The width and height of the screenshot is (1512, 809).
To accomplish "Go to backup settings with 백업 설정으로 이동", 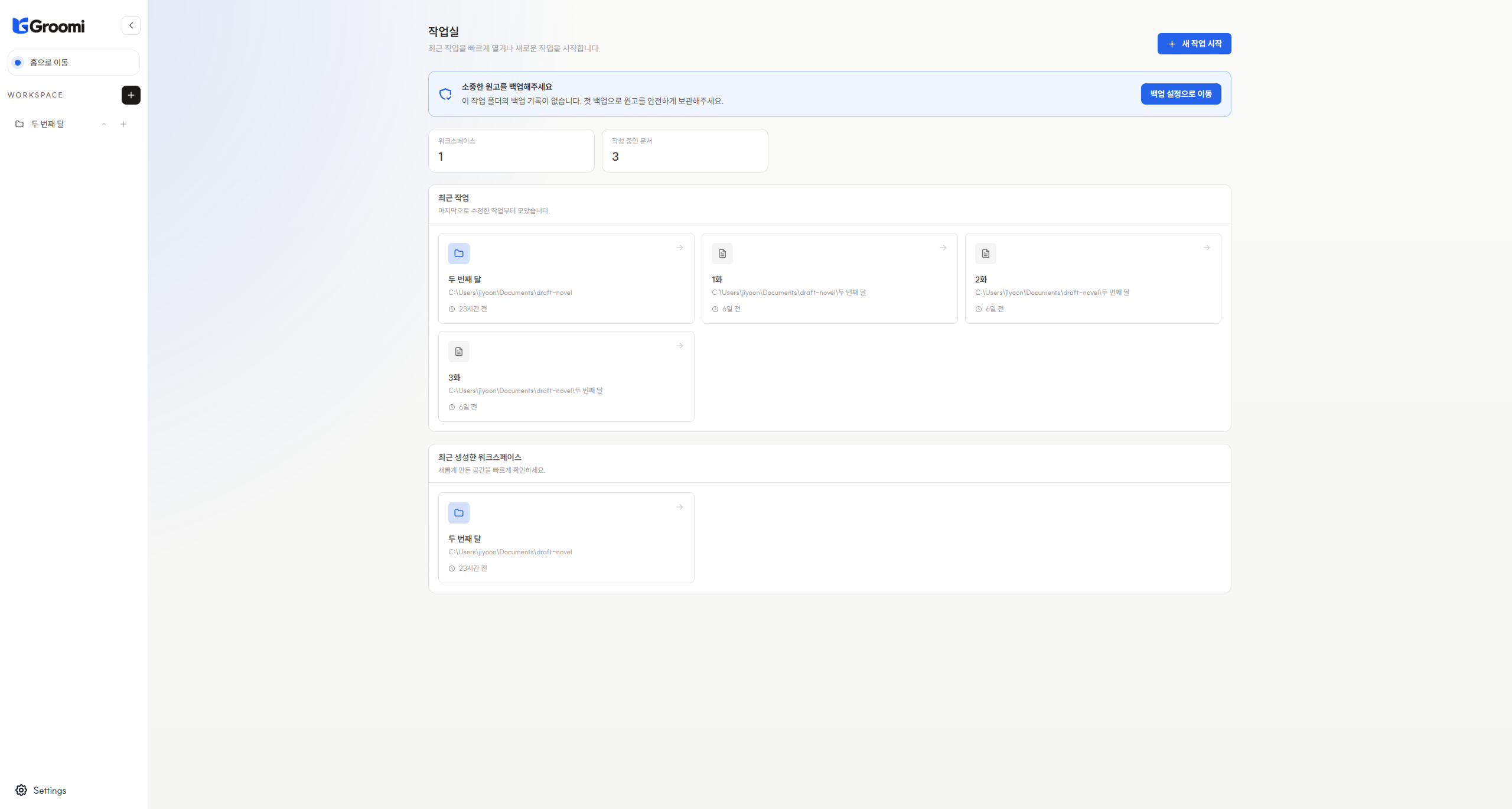I will 1181,94.
